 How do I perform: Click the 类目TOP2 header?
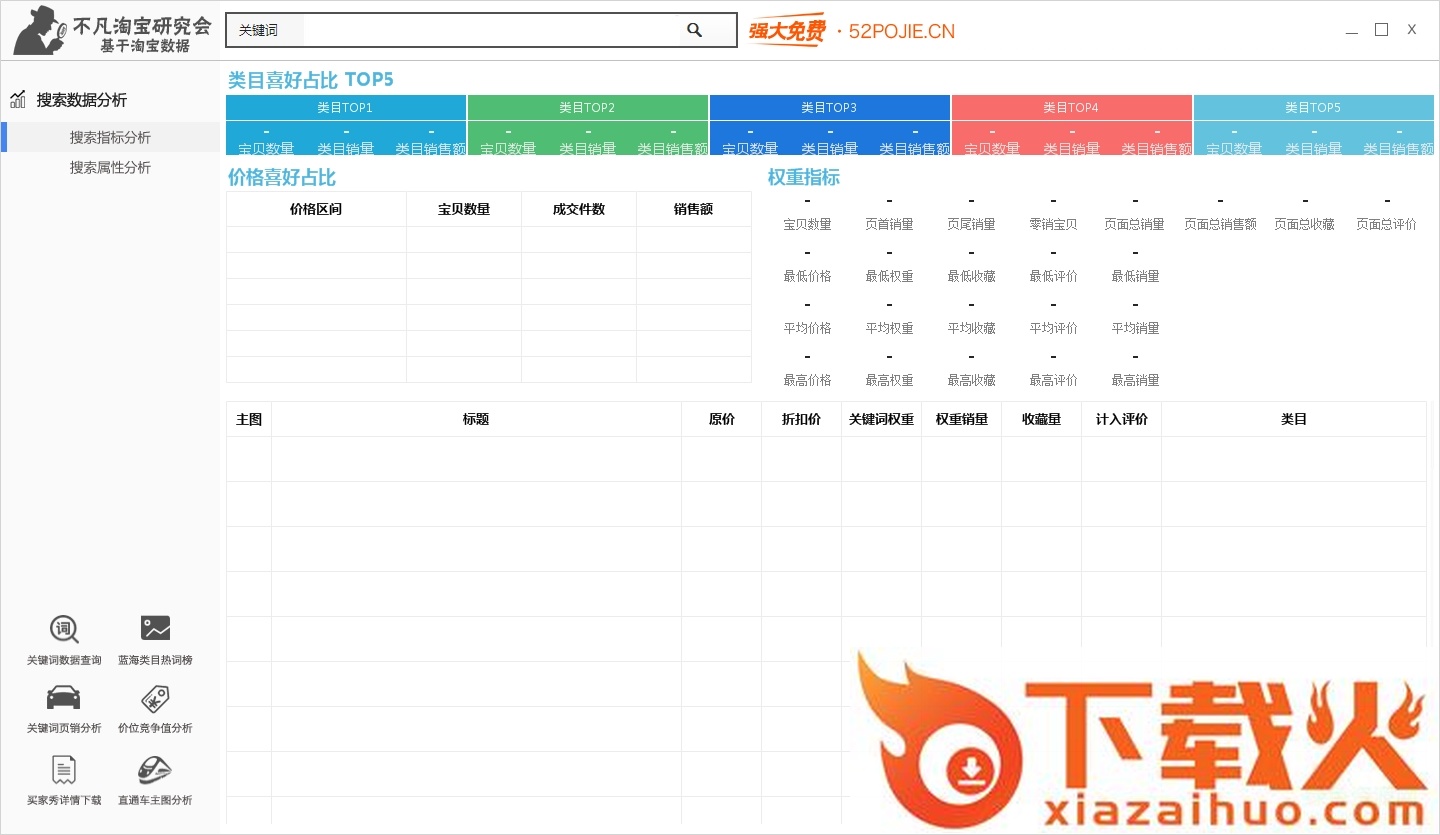[x=588, y=107]
